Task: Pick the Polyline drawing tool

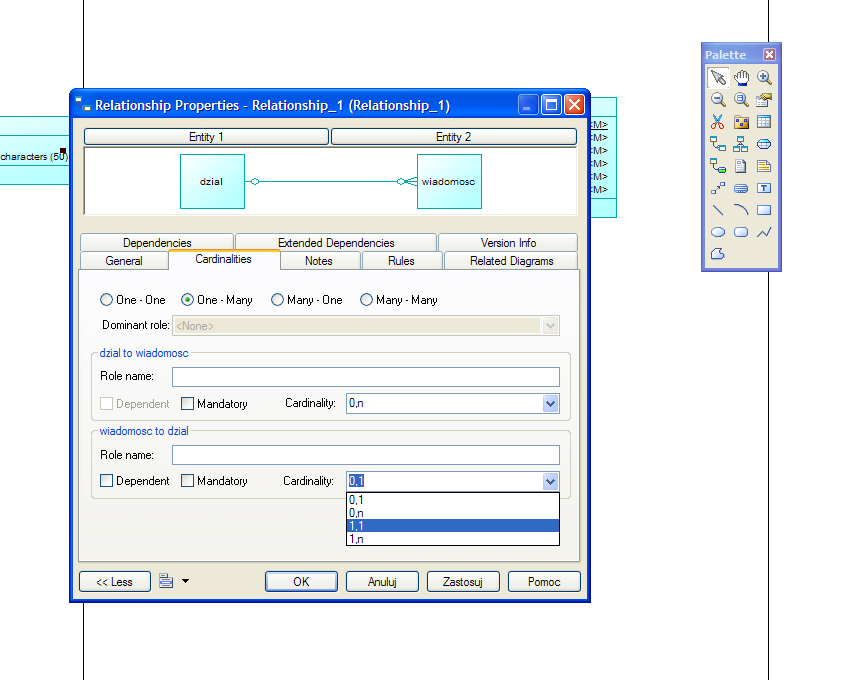Action: 764,232
